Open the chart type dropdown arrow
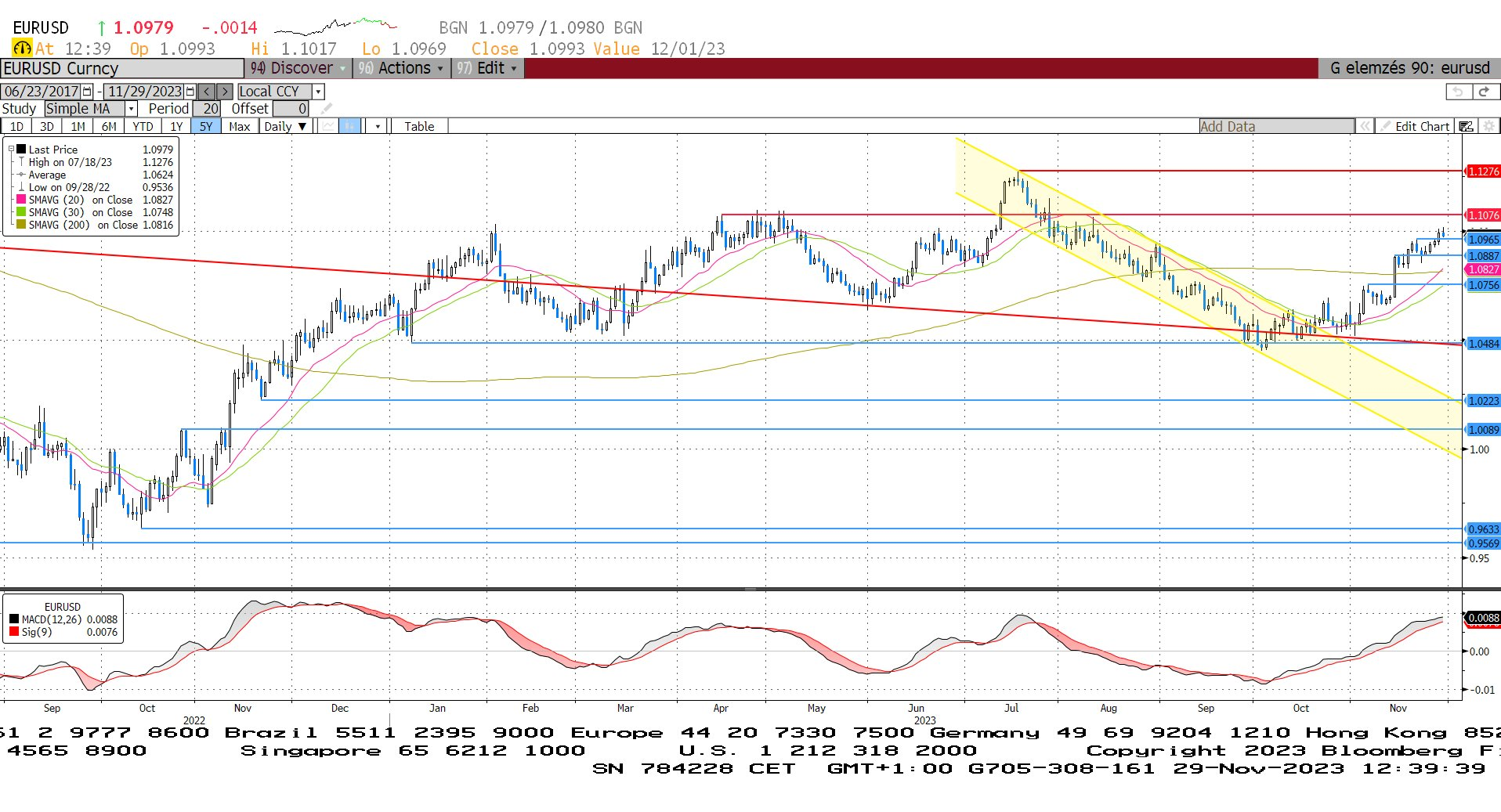Viewport: 1501px width, 812px height. point(378,126)
